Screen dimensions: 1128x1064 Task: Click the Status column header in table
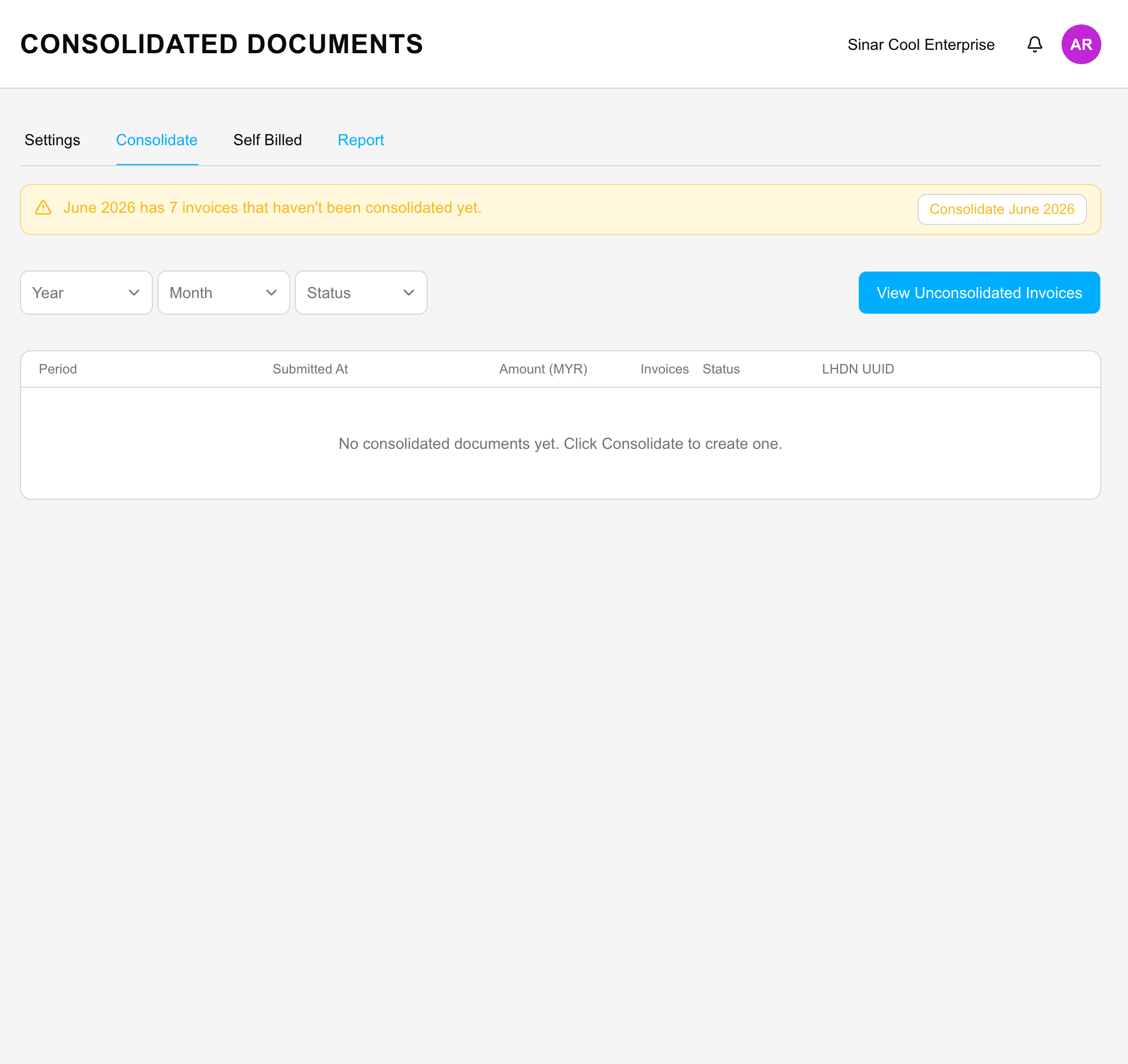[x=721, y=370]
